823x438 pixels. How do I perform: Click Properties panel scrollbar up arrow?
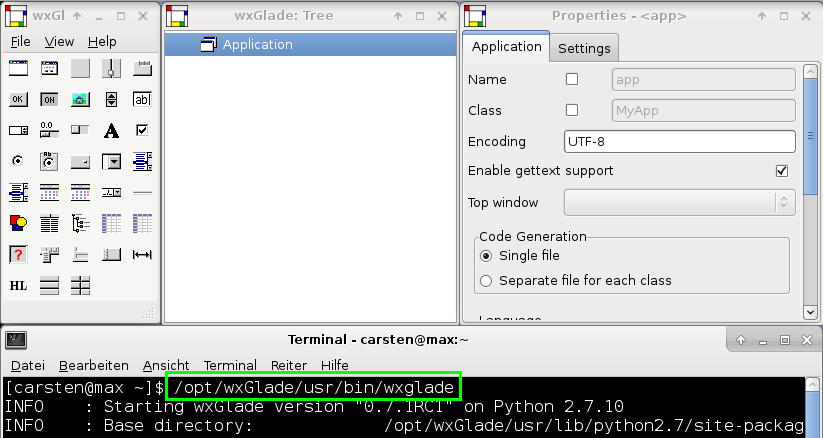coord(810,71)
